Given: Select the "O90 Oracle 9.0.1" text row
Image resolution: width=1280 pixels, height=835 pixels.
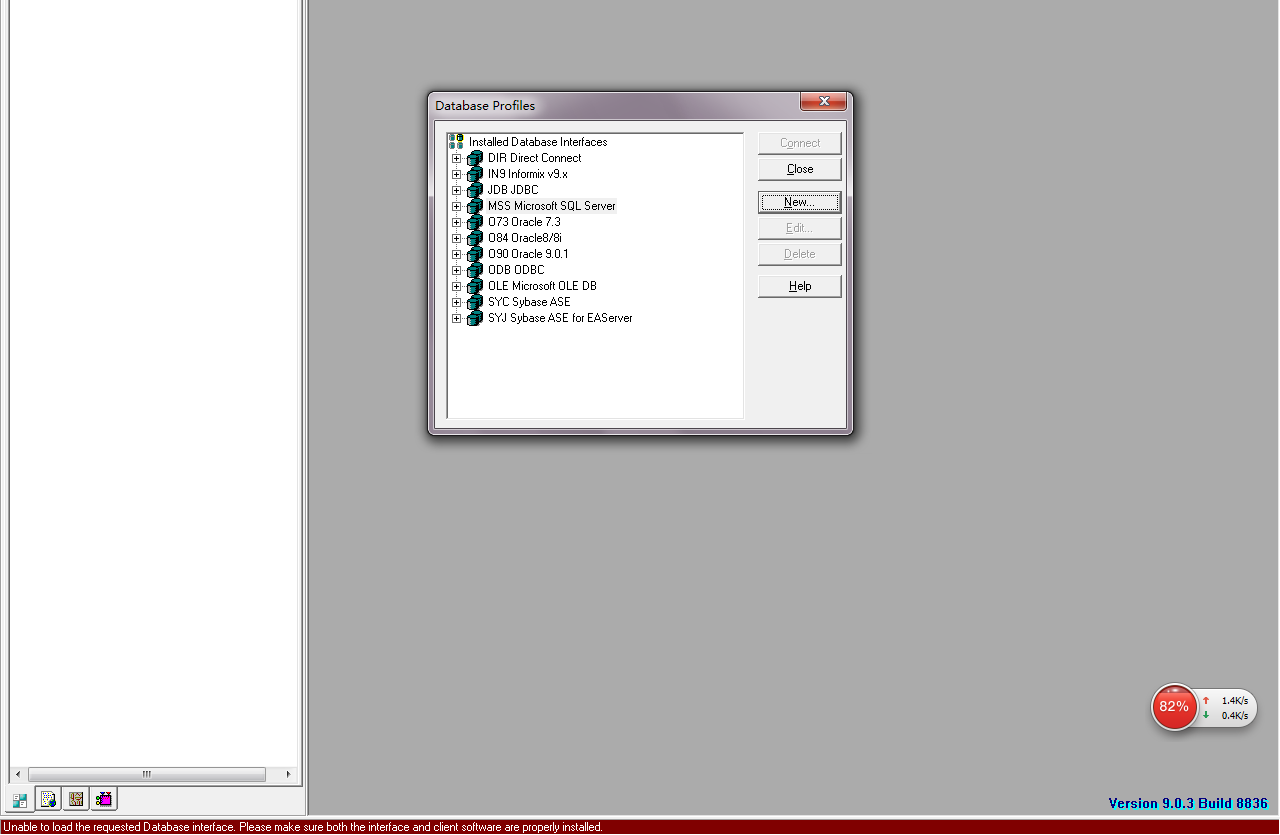Looking at the screenshot, I should tap(528, 254).
